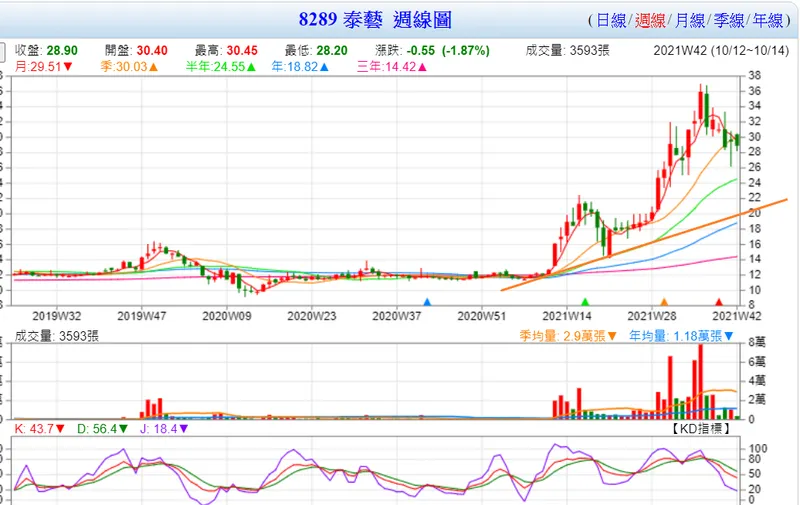Click the 三年:14.42 three-year average value
The height and width of the screenshot is (505, 800).
click(391, 67)
